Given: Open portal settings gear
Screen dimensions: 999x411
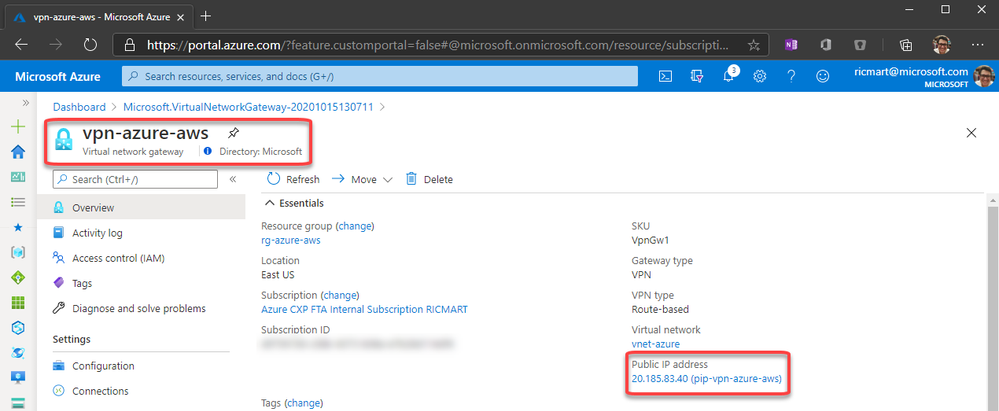Looking at the screenshot, I should (759, 76).
